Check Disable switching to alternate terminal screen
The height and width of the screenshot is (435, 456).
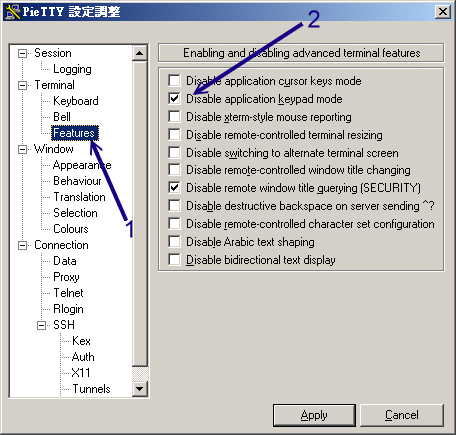[174, 153]
